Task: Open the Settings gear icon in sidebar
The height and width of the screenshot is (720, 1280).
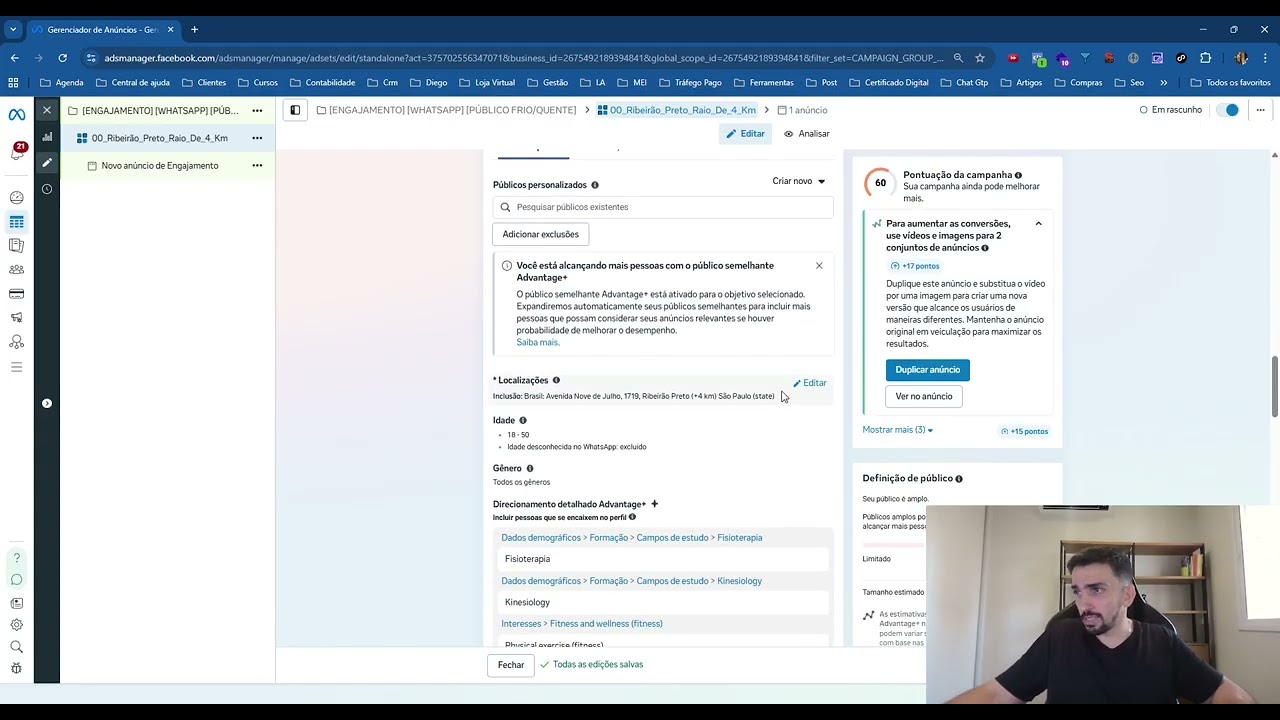Action: click(17, 625)
